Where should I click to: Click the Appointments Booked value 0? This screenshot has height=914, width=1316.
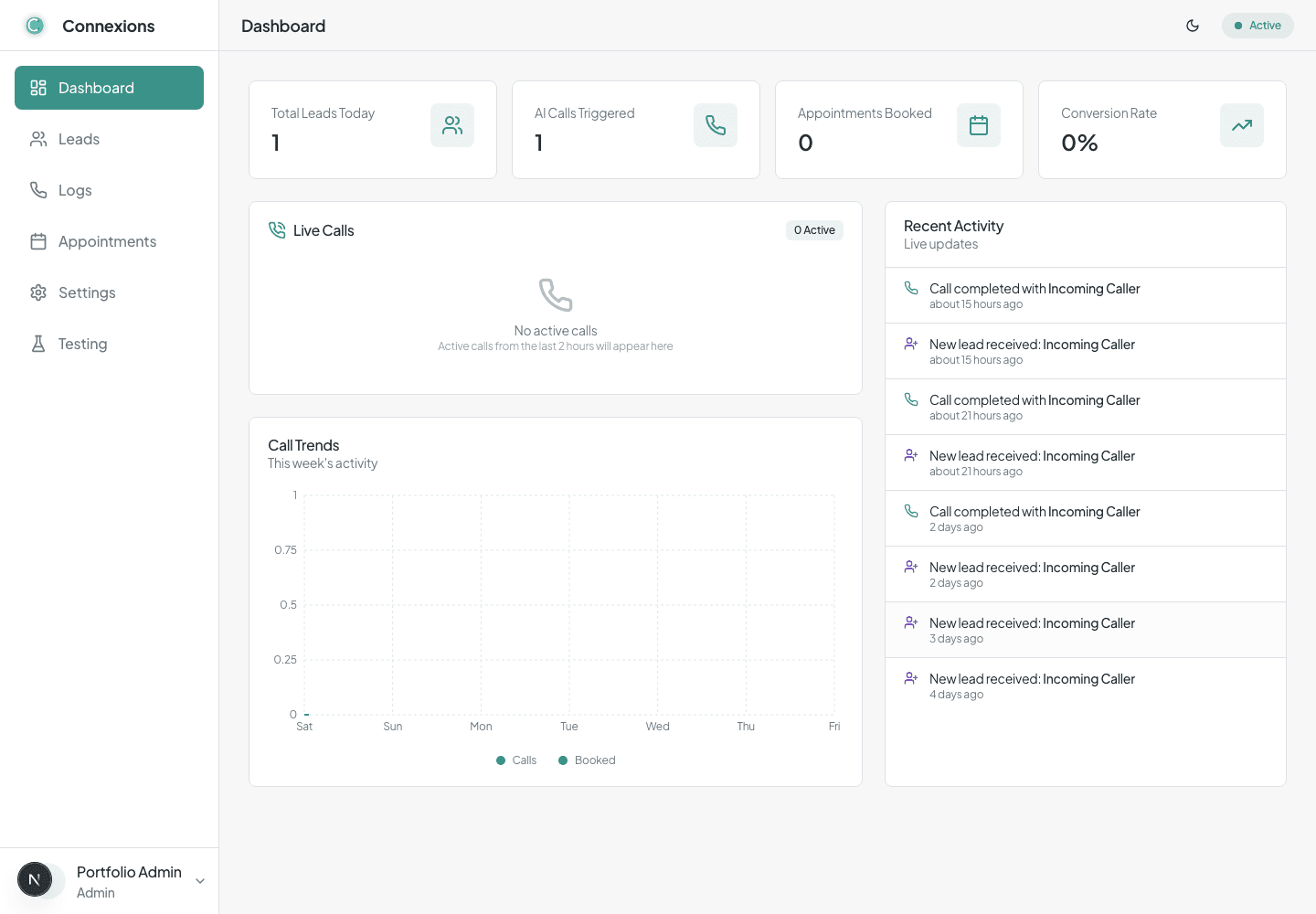pyautogui.click(x=805, y=143)
